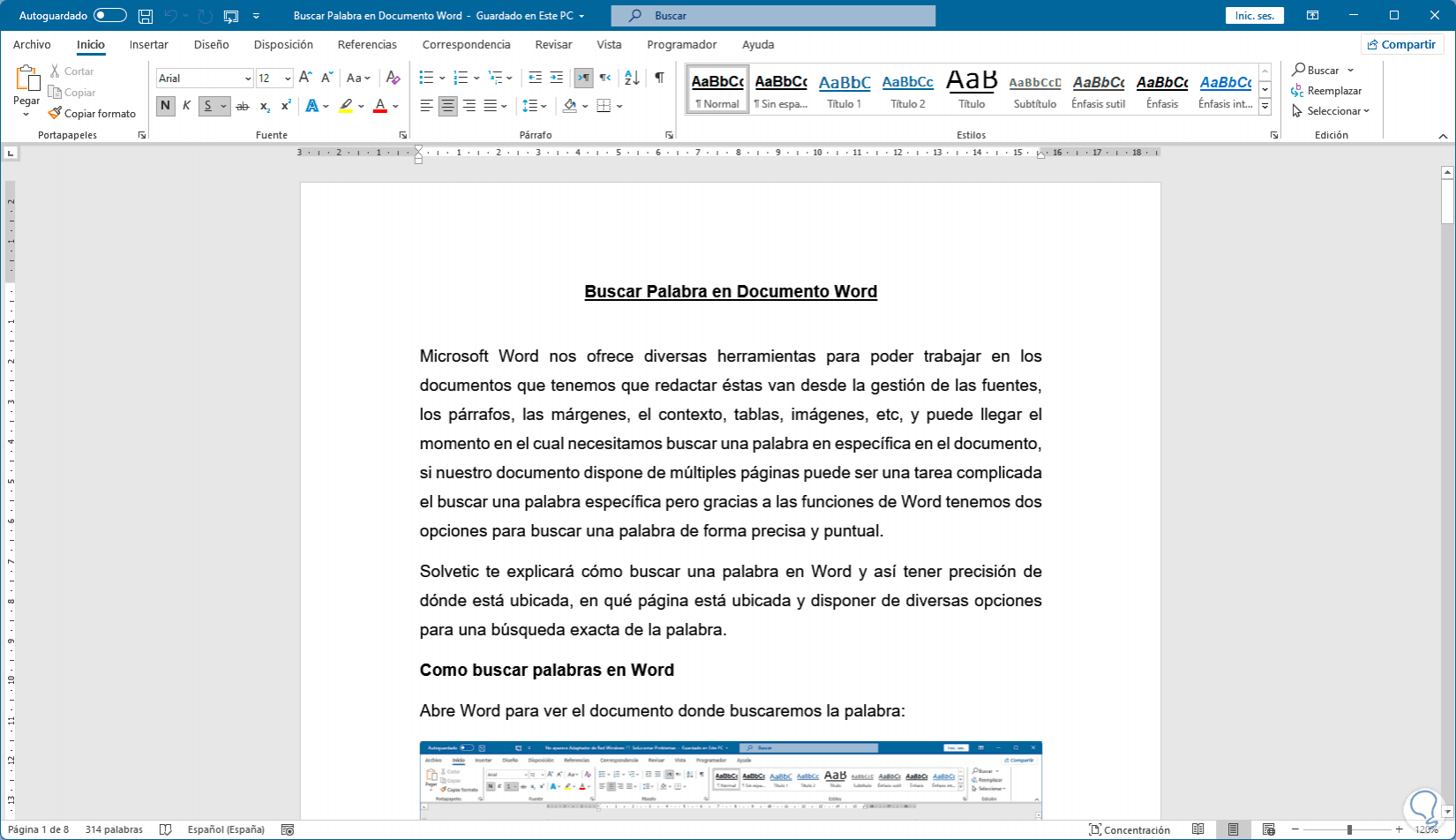Save the document with the floppy disk icon
Viewport: 1456px width, 840px height.
(146, 16)
